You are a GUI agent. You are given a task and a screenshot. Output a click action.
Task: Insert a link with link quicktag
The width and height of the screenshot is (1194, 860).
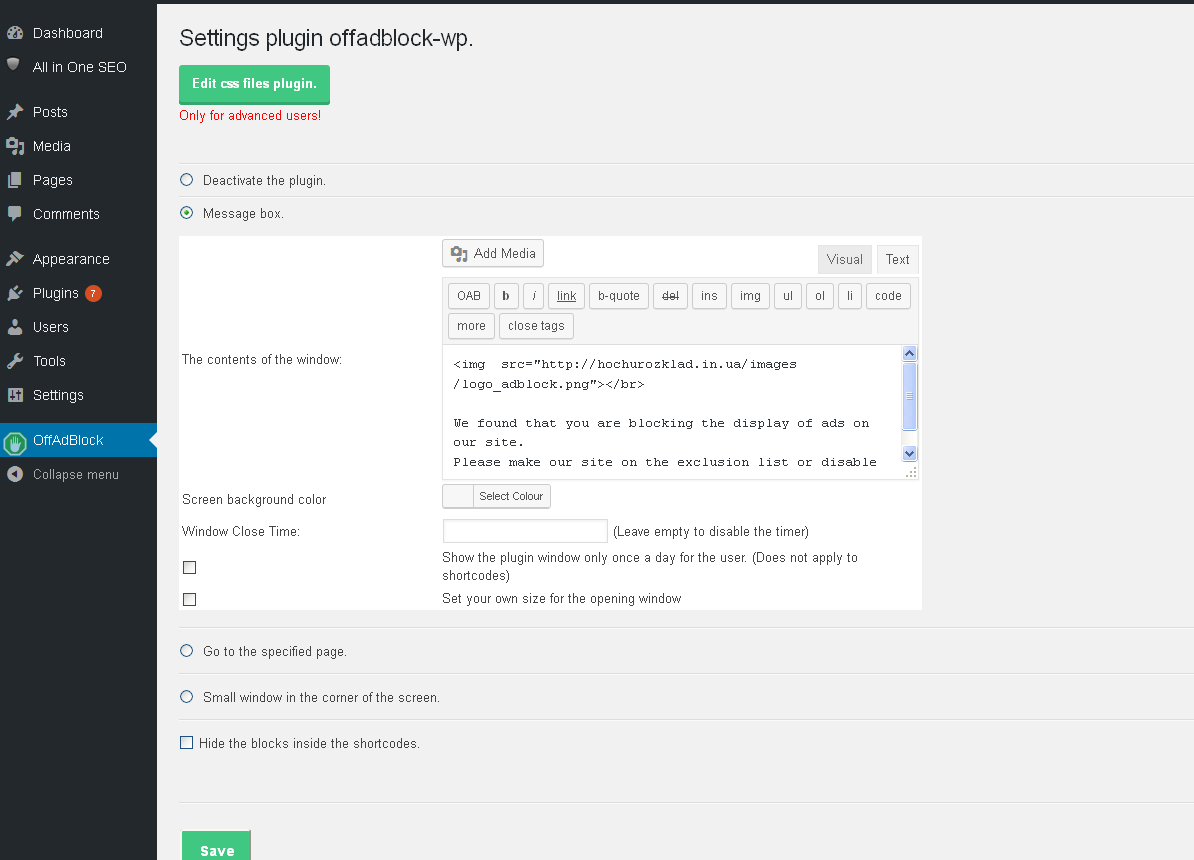[567, 296]
